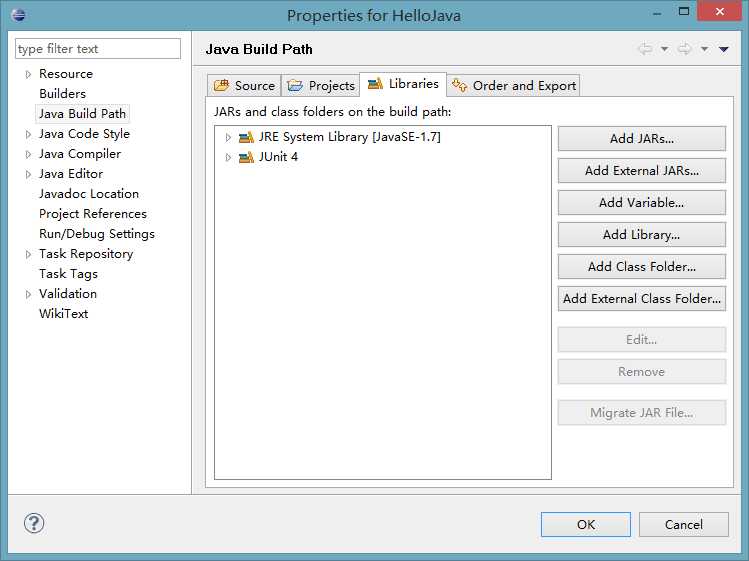Expand the JUnit 4 node
Viewport: 749px width, 561px height.
228,157
